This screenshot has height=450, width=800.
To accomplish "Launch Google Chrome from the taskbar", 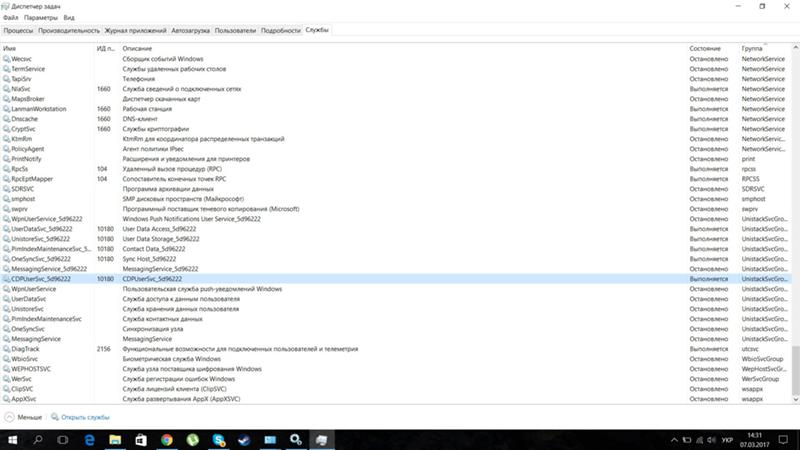I will pyautogui.click(x=167, y=440).
